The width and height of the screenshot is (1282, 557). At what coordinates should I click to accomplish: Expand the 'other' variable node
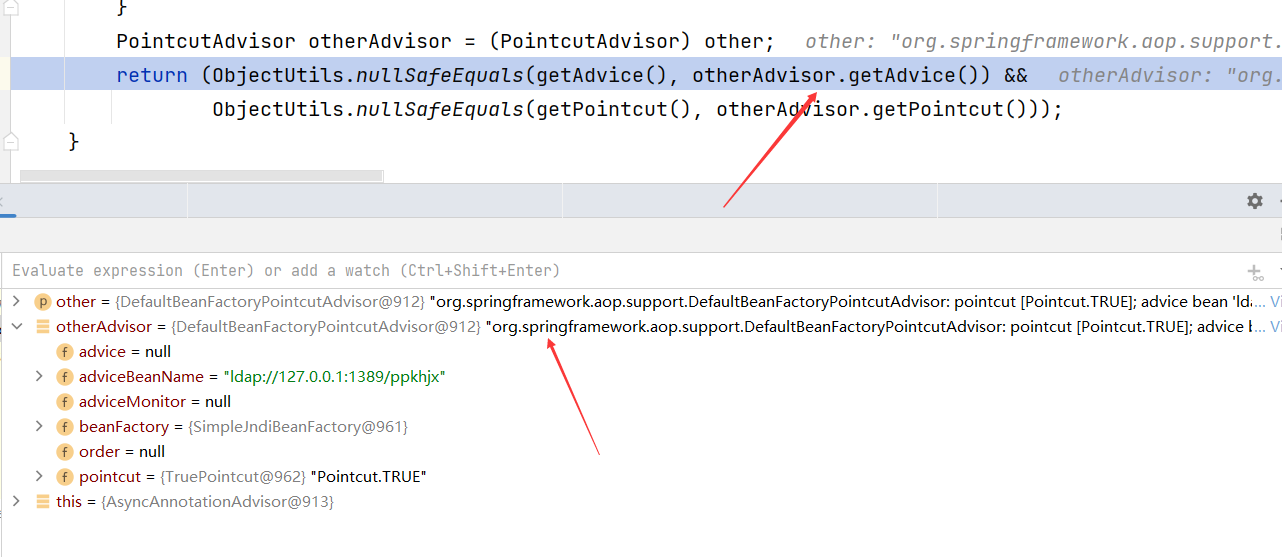click(16, 301)
